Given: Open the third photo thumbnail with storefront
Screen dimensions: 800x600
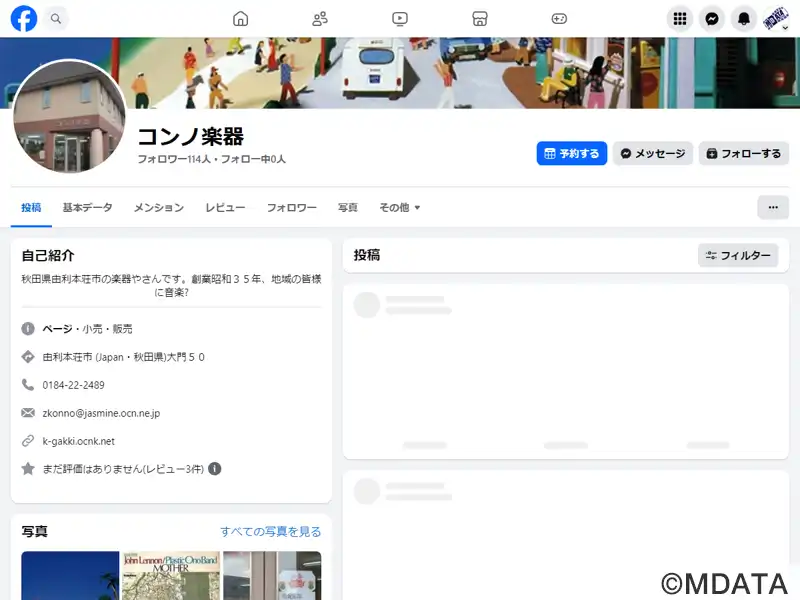Looking at the screenshot, I should pos(272,576).
